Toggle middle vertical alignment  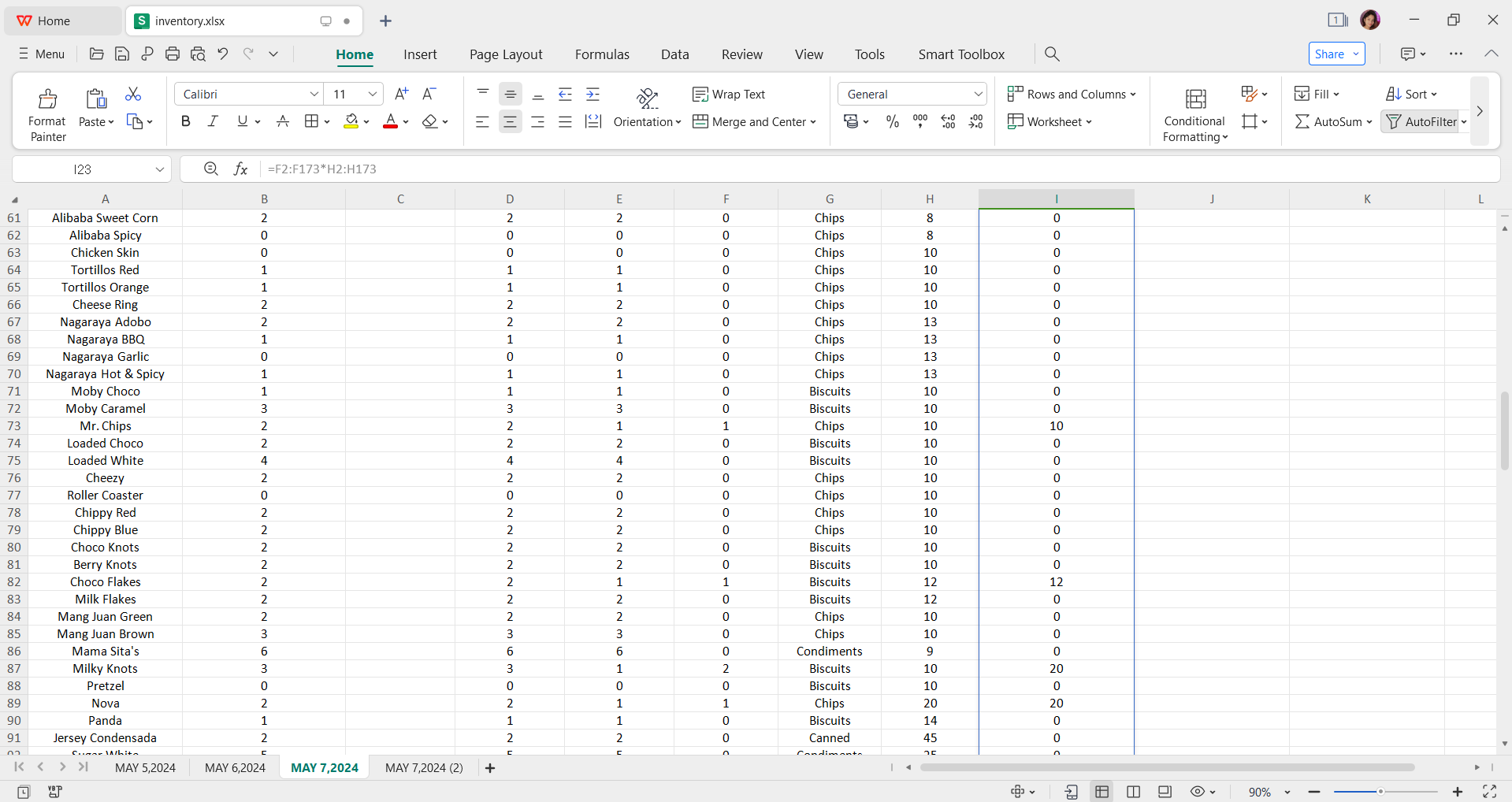click(x=511, y=95)
